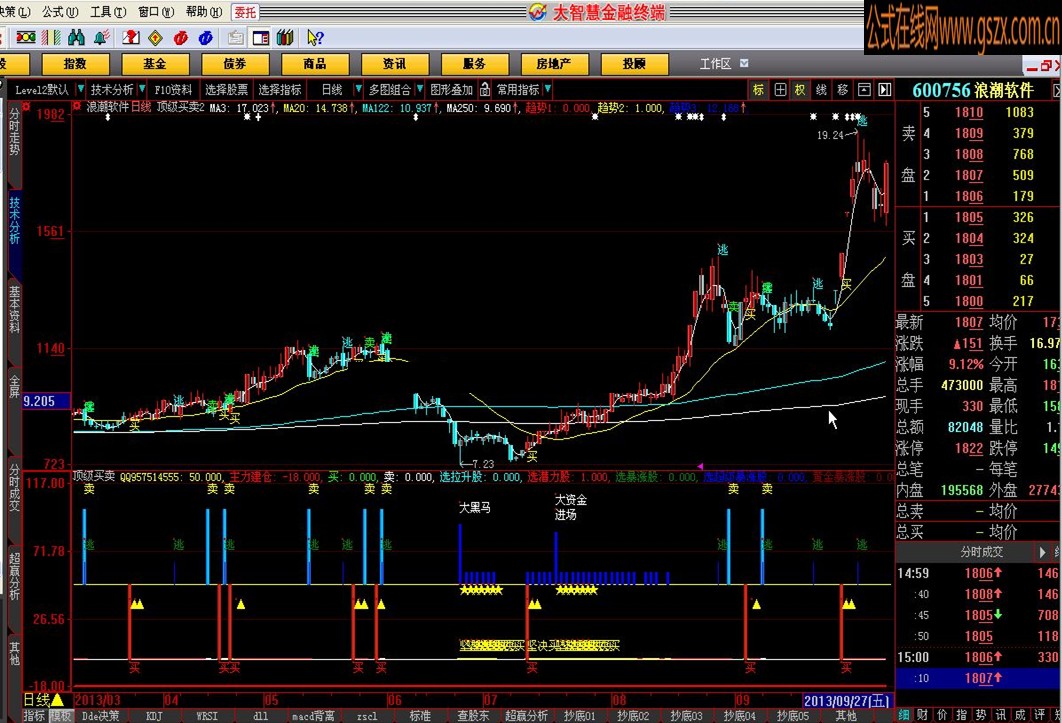Toggle the 线 line drawing button
The image size is (1062, 723).
point(821,90)
